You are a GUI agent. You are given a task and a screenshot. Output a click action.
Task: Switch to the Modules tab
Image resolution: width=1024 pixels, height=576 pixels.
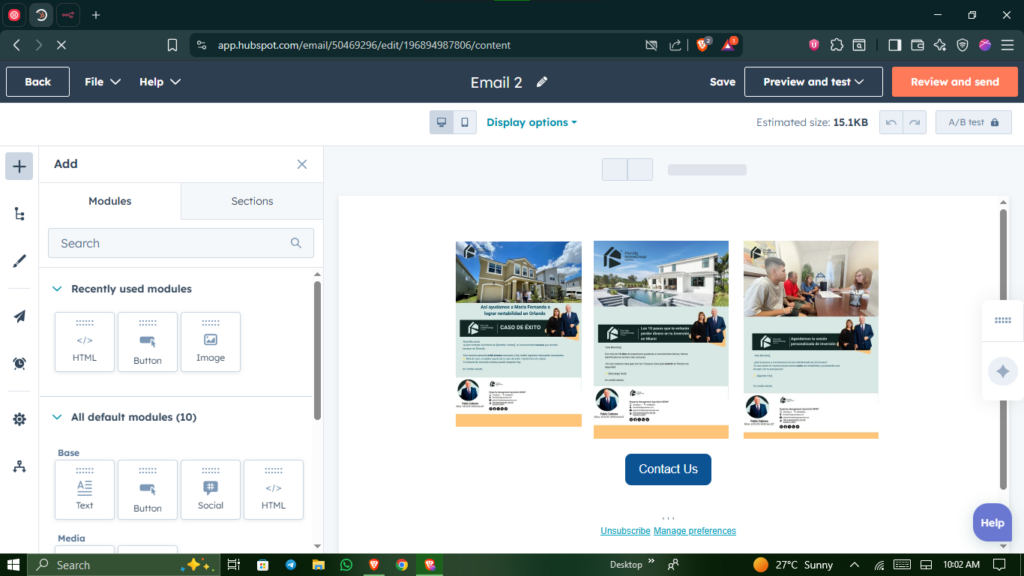[110, 201]
